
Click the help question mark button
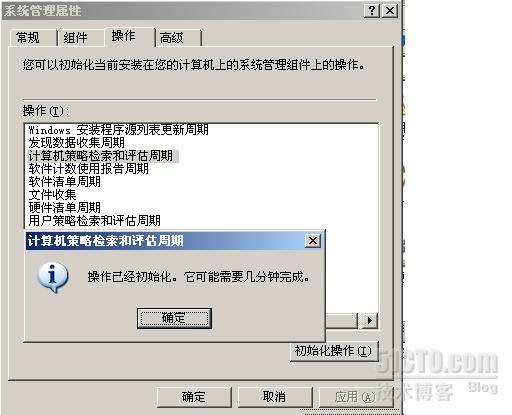[x=372, y=11]
